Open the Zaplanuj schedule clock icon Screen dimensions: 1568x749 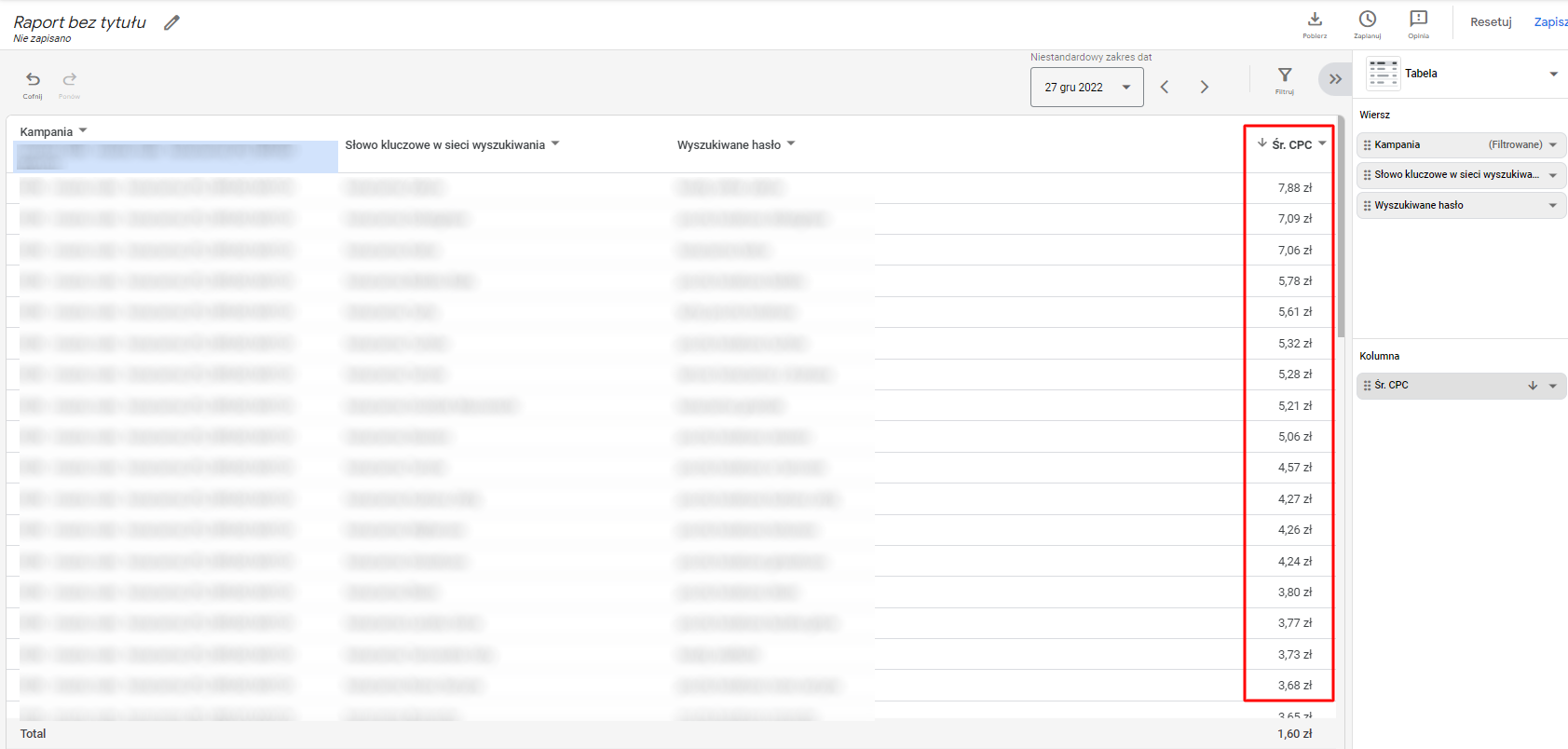[1368, 19]
